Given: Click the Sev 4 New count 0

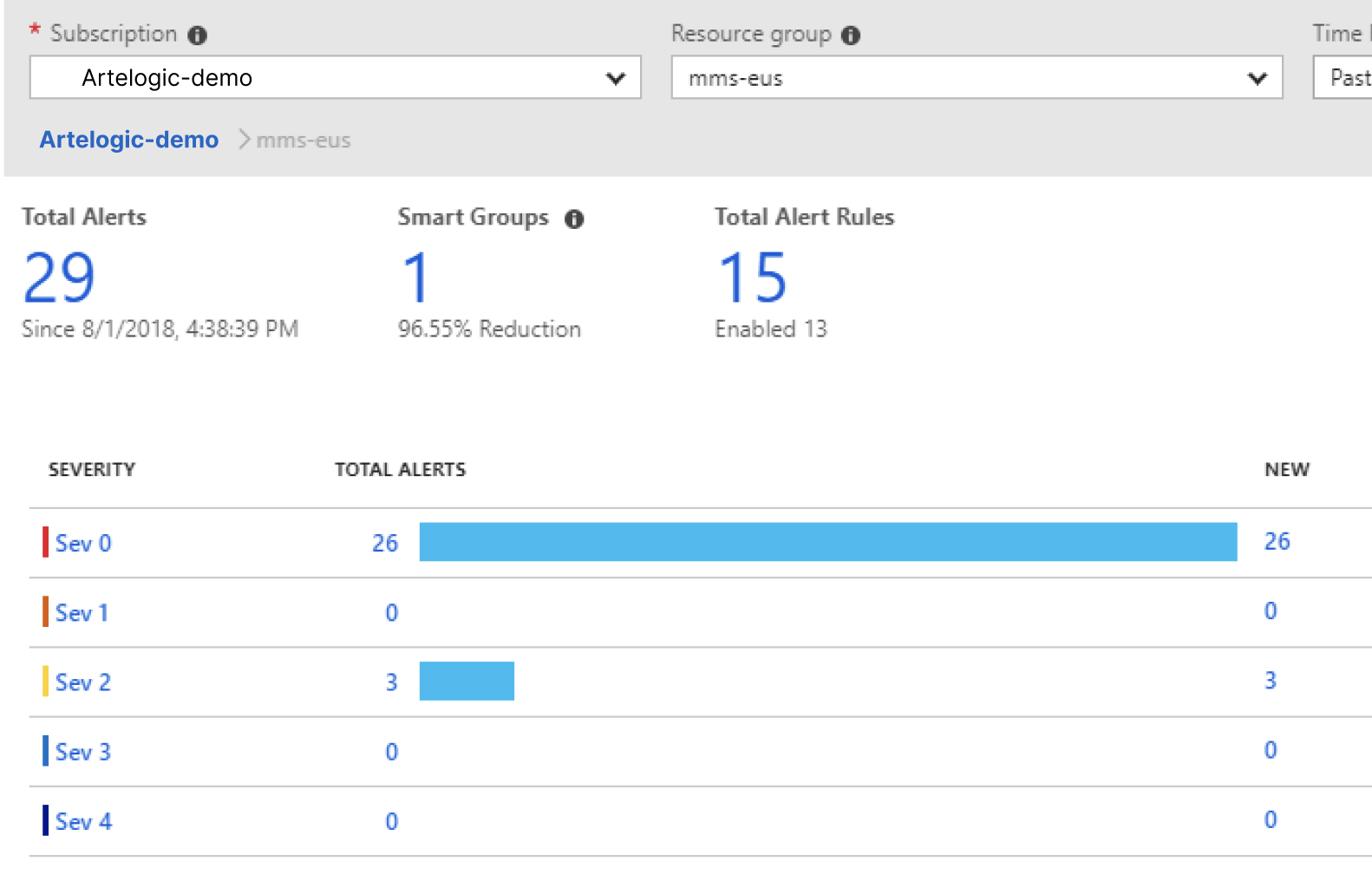Looking at the screenshot, I should pyautogui.click(x=1271, y=819).
